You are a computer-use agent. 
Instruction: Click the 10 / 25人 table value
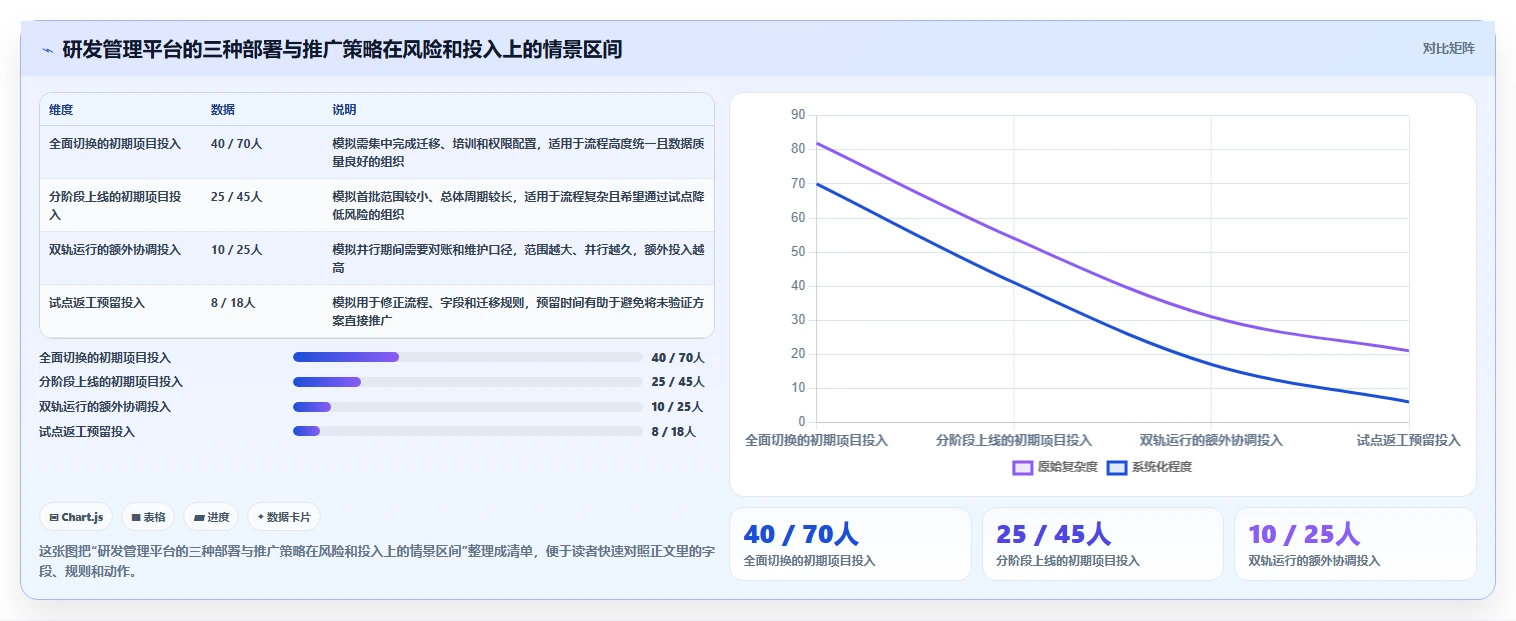tap(236, 250)
